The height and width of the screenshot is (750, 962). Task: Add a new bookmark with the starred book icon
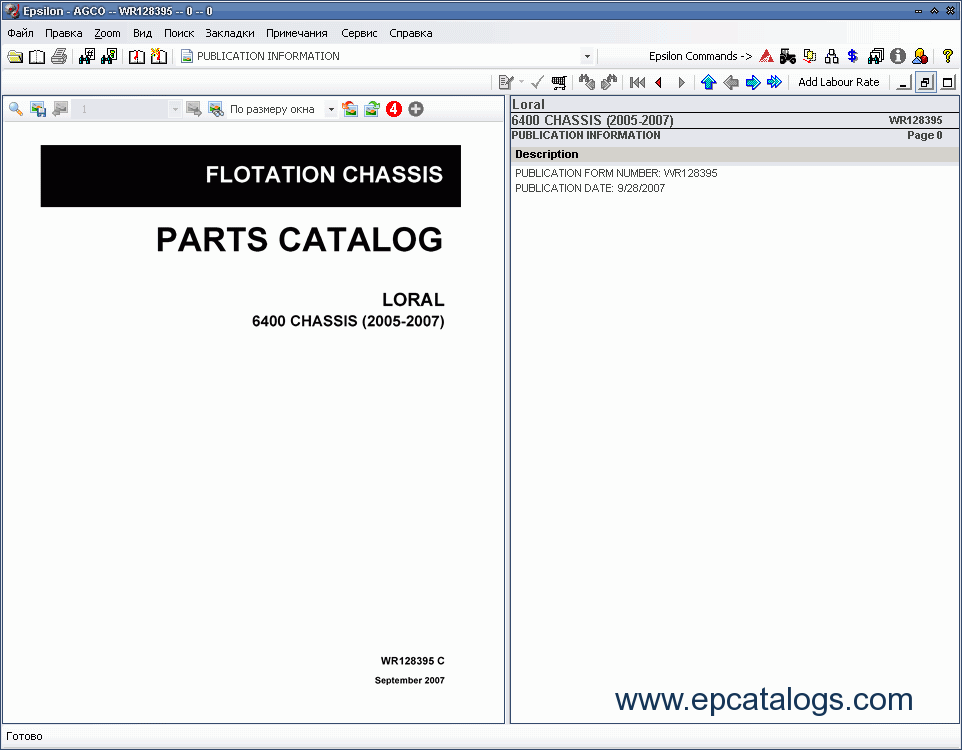(159, 56)
